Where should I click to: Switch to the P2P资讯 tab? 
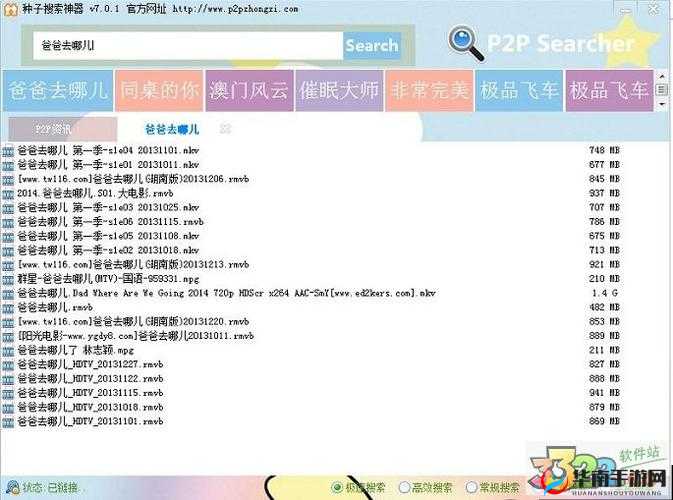(62, 129)
